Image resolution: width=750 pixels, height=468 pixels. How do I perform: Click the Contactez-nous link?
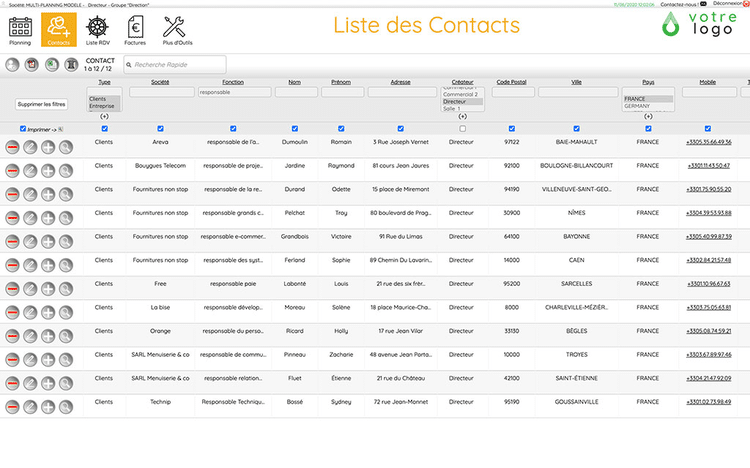680,4
